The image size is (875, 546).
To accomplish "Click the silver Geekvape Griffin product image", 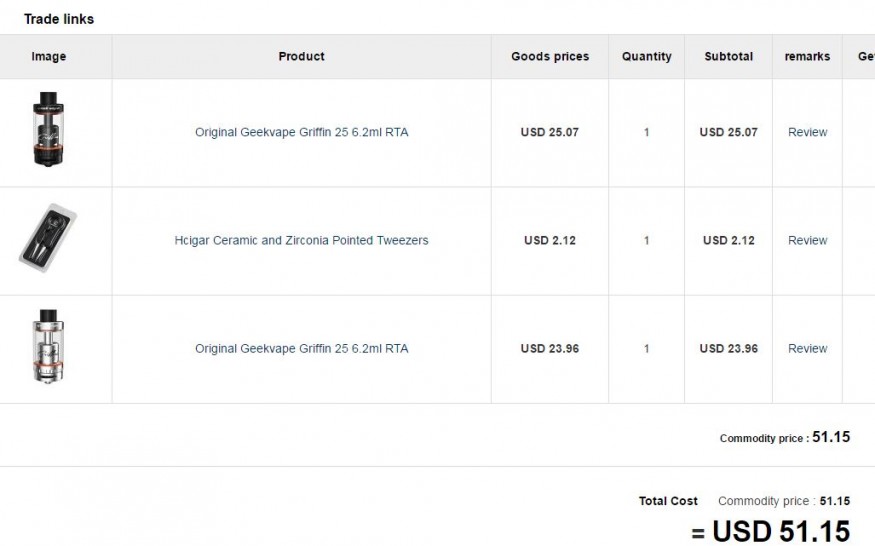I will (48, 346).
